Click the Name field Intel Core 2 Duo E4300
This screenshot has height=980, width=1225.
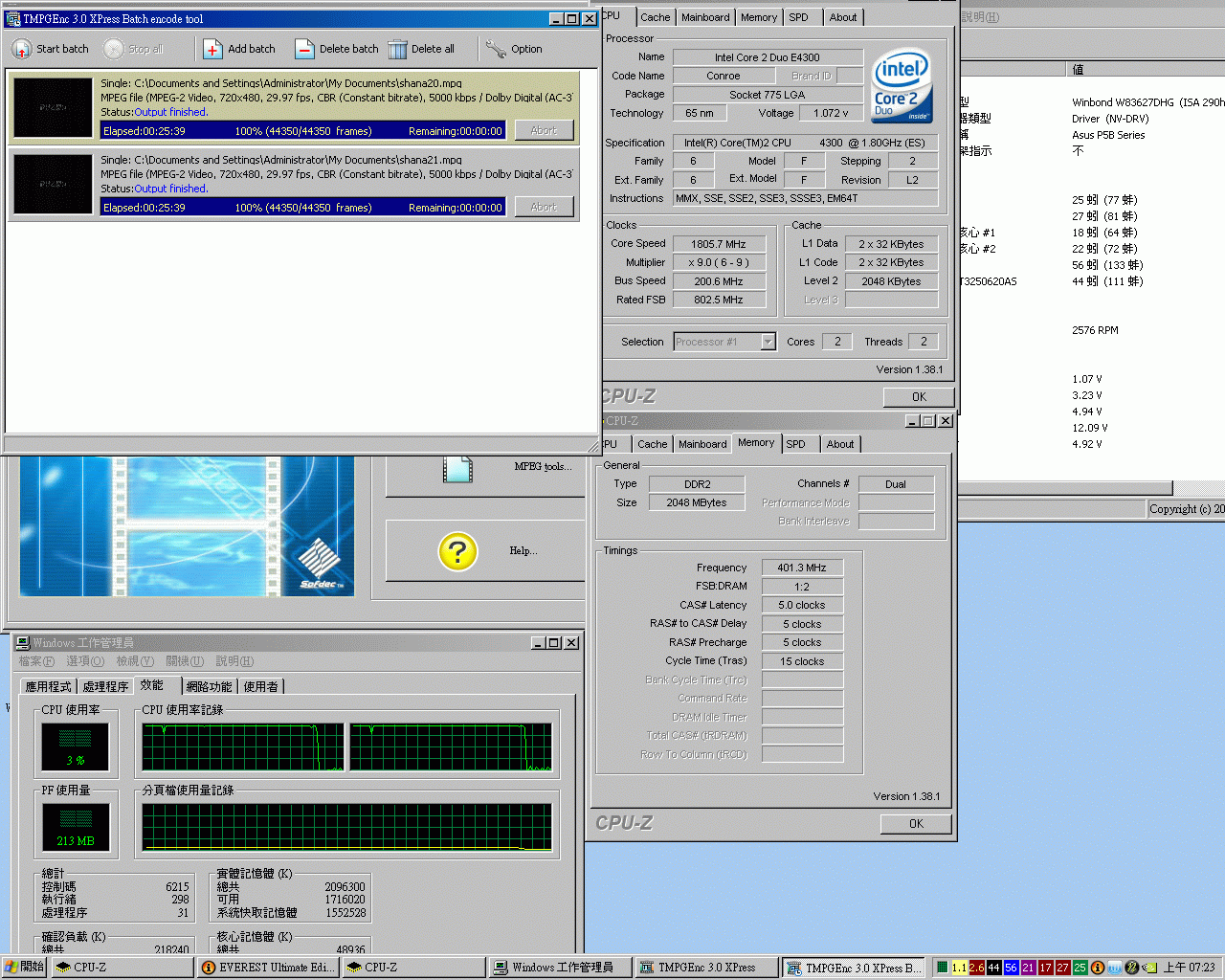point(768,57)
